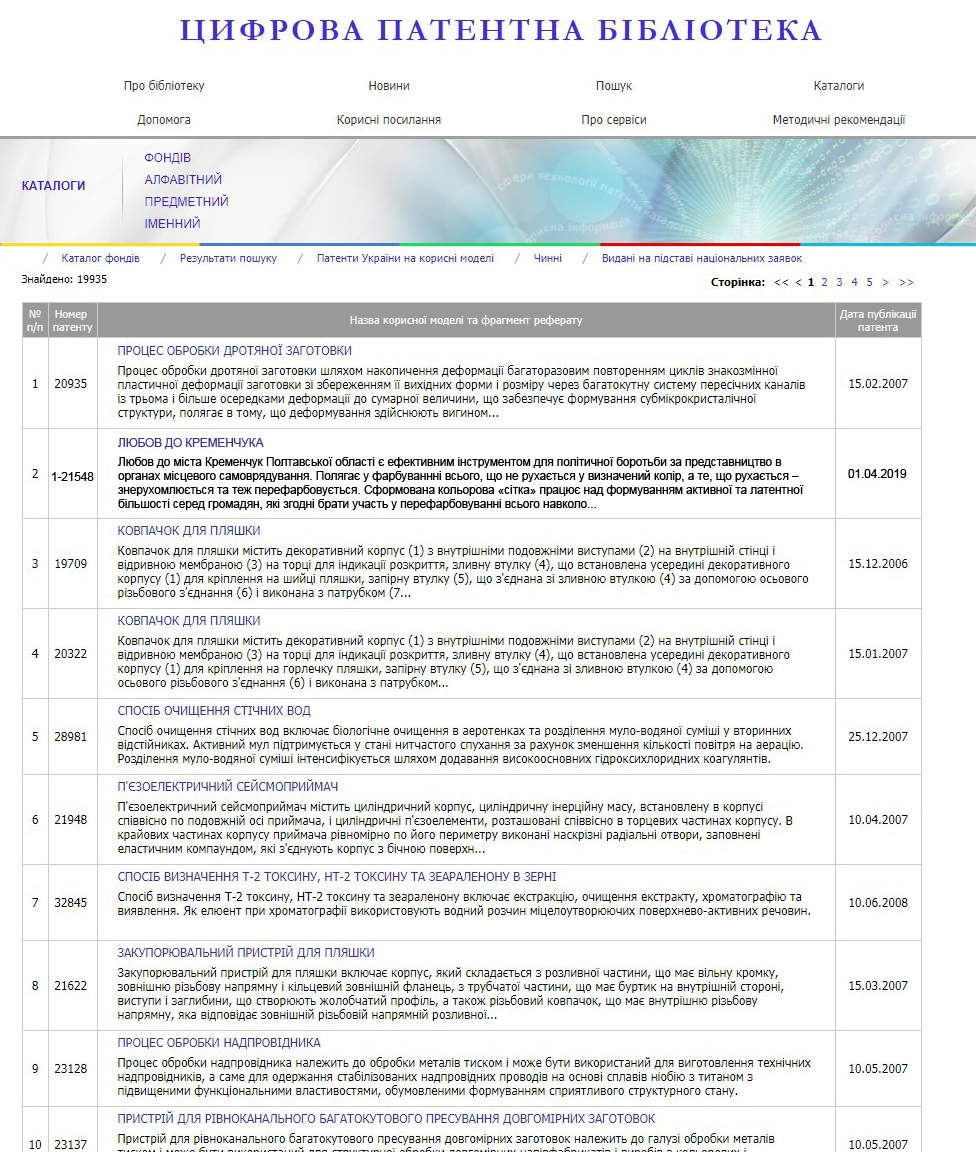Click 'Результати пошуку' breadcrumb
The height and width of the screenshot is (1152, 976).
[x=228, y=258]
